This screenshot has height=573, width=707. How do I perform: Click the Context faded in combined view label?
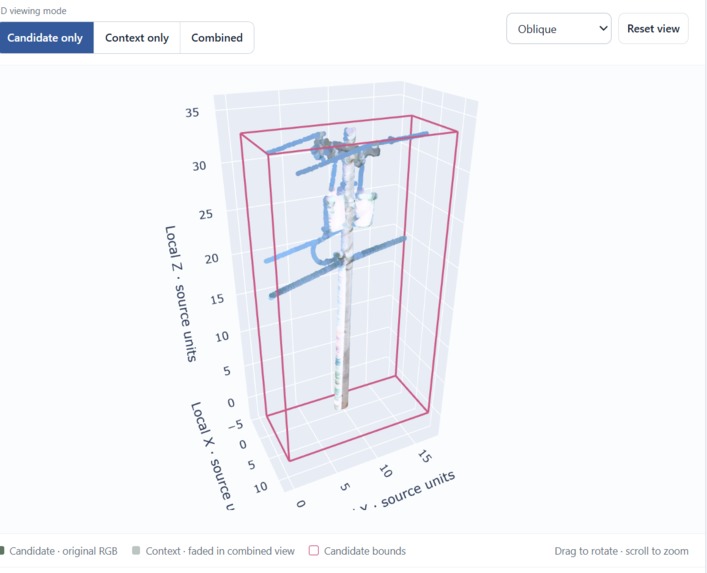(x=220, y=551)
